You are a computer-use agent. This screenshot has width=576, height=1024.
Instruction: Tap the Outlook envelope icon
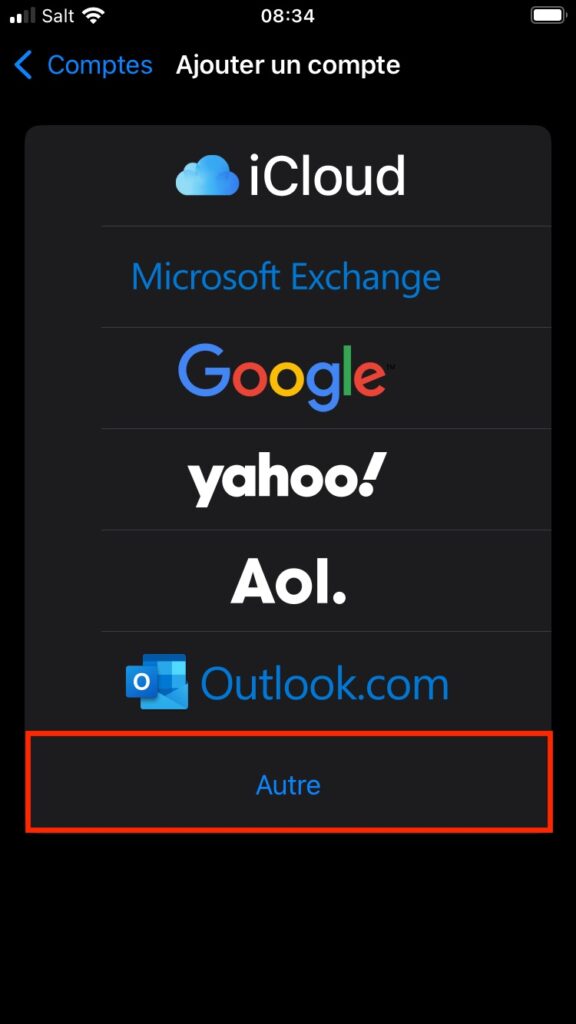click(157, 682)
